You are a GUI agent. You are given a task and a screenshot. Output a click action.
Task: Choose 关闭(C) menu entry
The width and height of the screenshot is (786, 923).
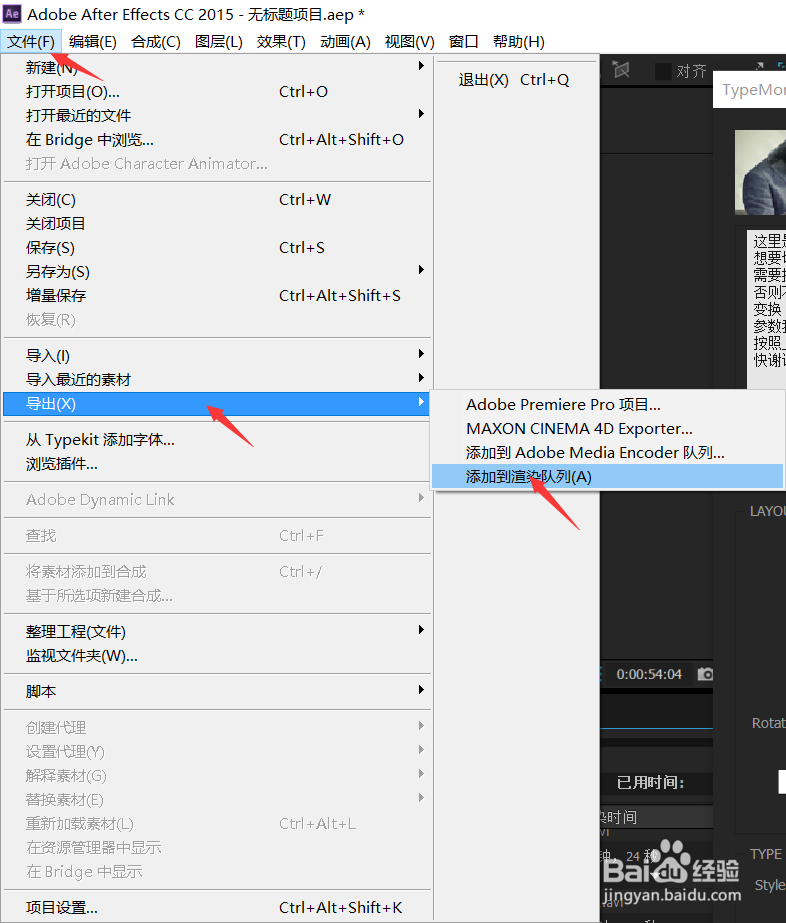(x=217, y=200)
